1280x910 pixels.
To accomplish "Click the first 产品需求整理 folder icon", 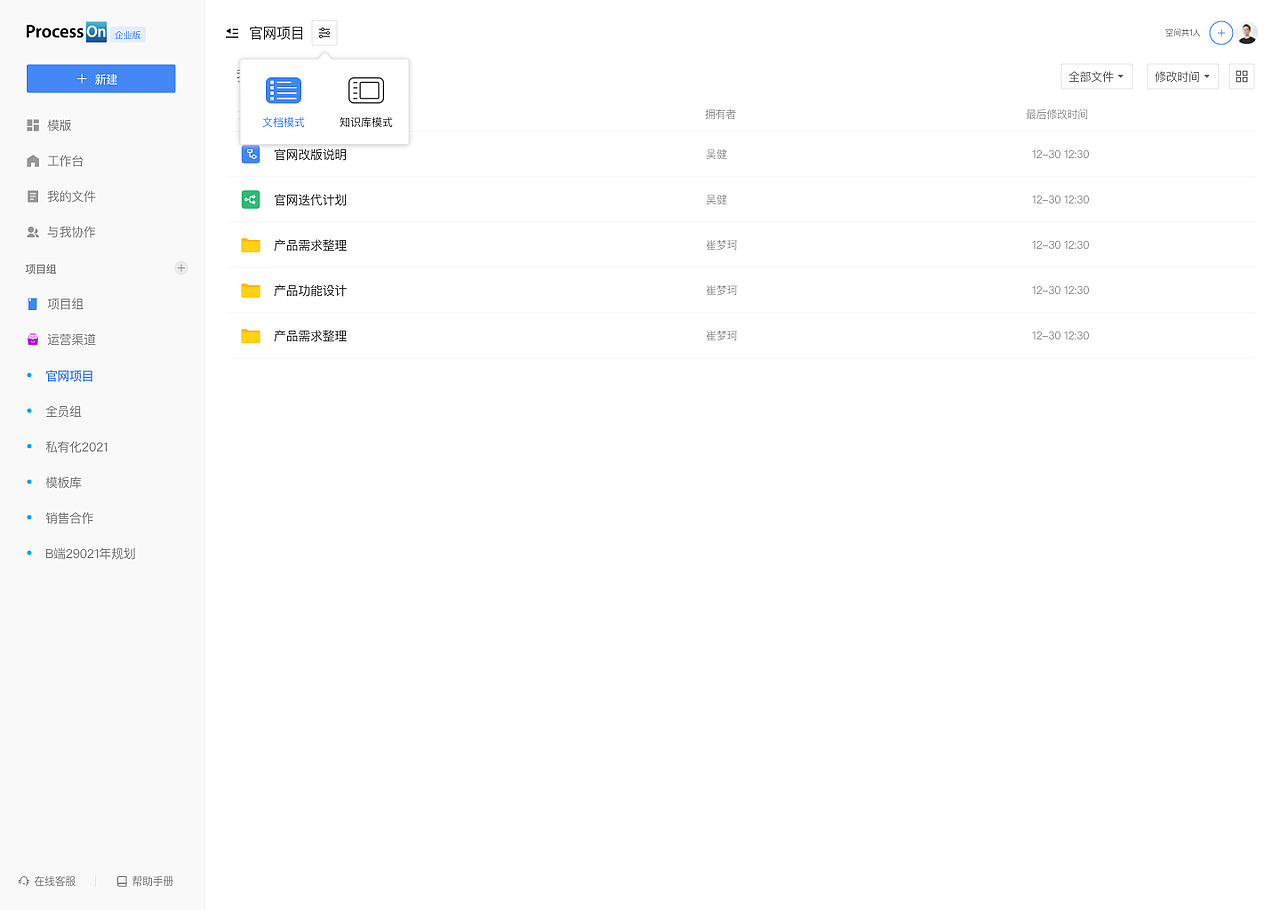I will [x=251, y=245].
